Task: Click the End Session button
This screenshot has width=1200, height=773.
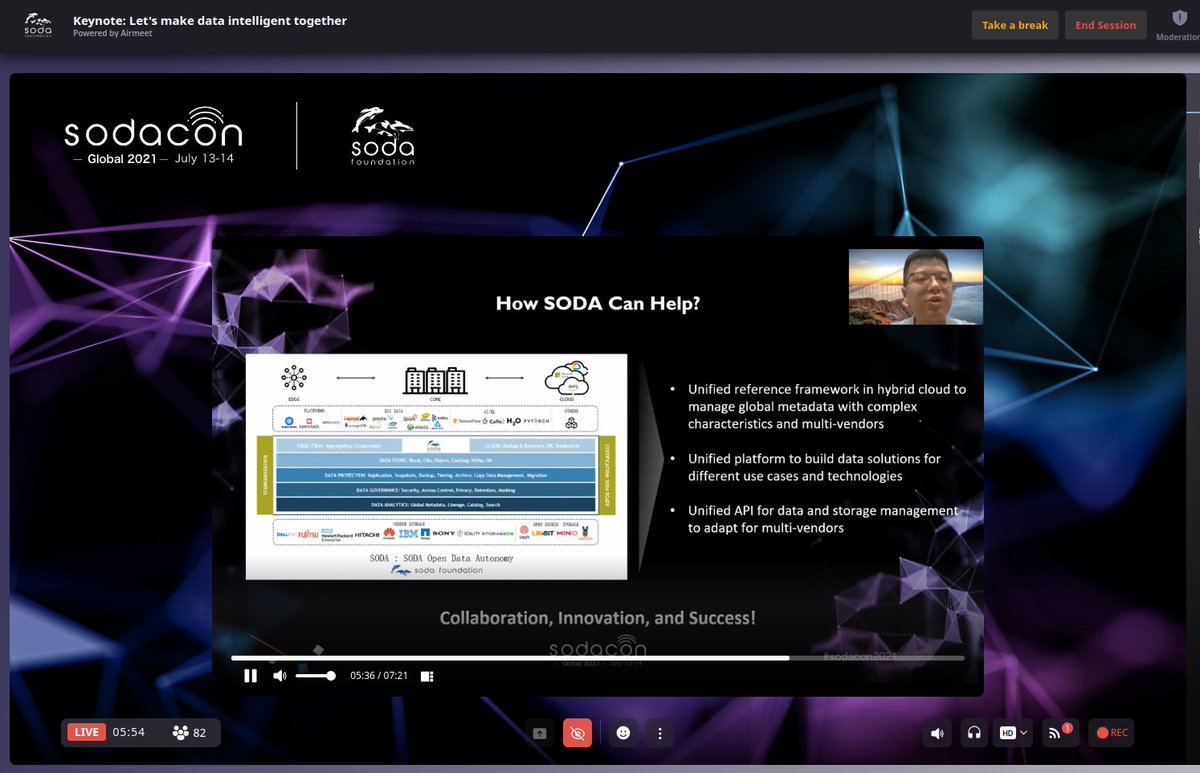Action: [x=1105, y=25]
